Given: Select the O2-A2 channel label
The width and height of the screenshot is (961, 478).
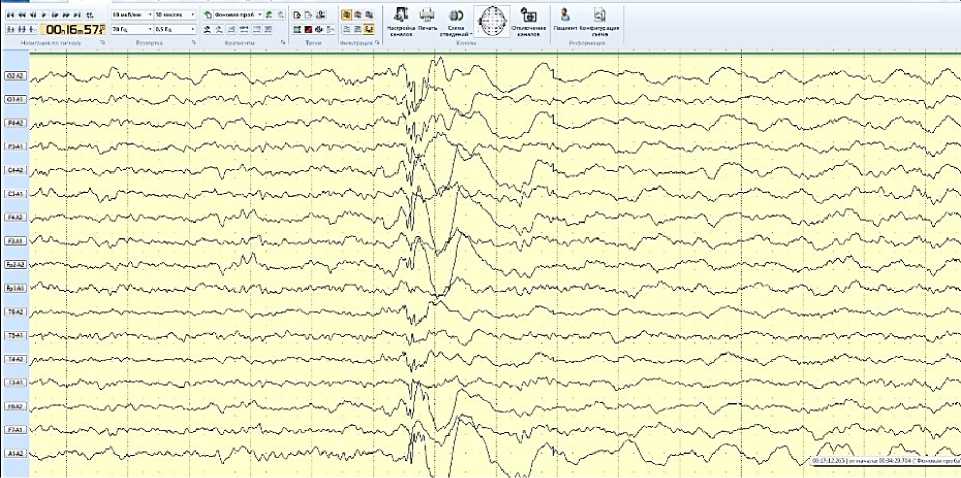Looking at the screenshot, I should (14, 76).
